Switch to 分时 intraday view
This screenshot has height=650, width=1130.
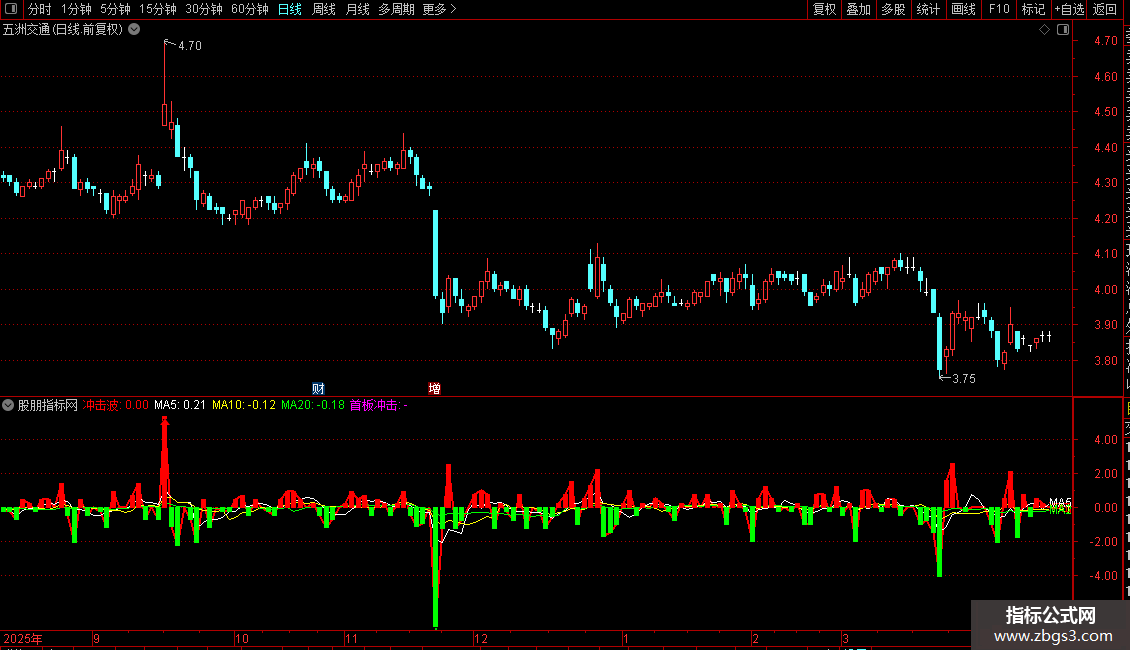click(40, 9)
